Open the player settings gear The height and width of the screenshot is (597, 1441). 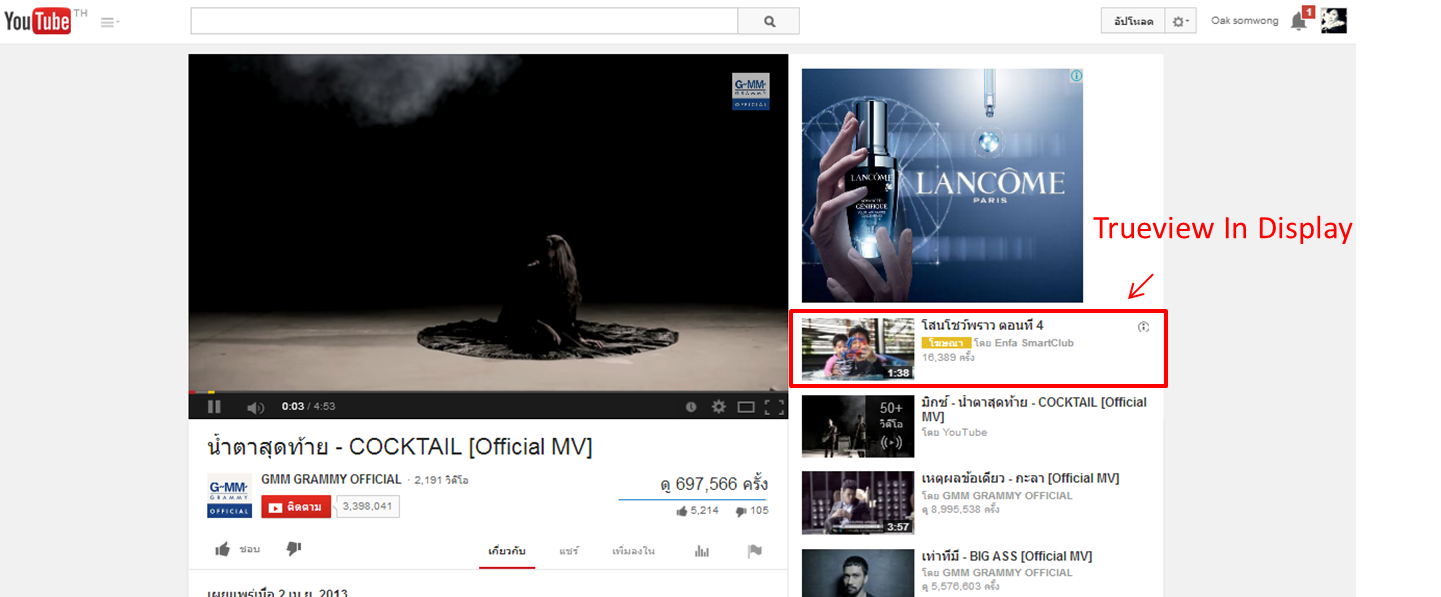click(x=718, y=407)
